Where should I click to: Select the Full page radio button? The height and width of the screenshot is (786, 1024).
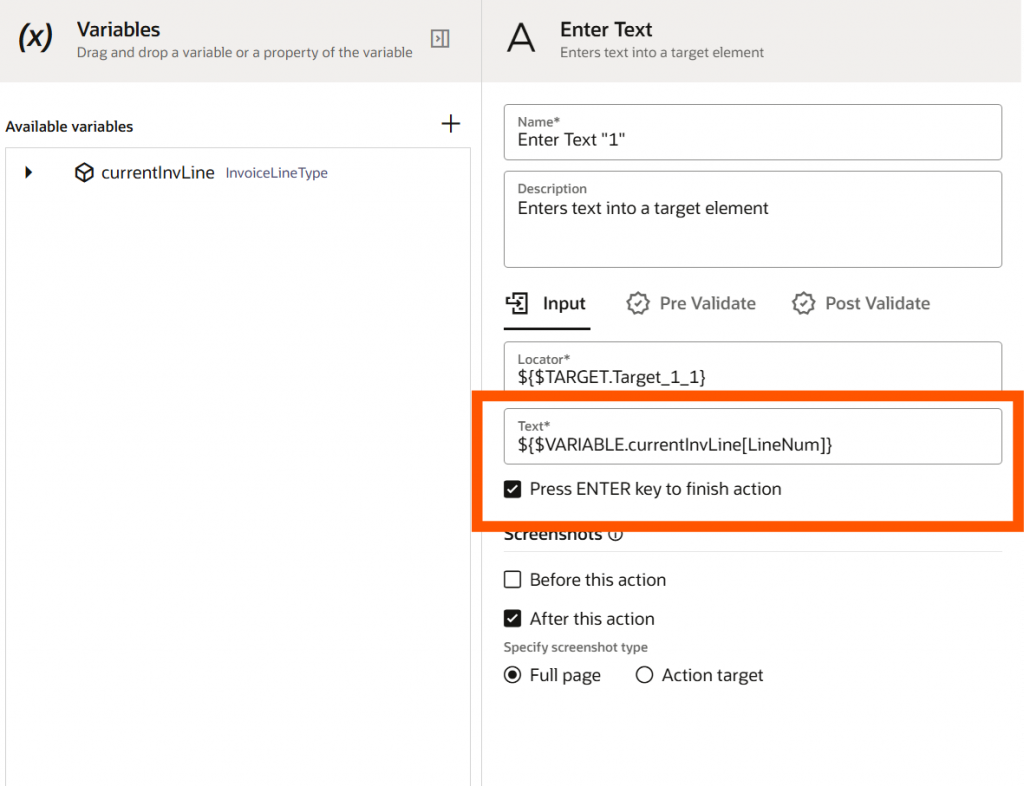pos(513,675)
